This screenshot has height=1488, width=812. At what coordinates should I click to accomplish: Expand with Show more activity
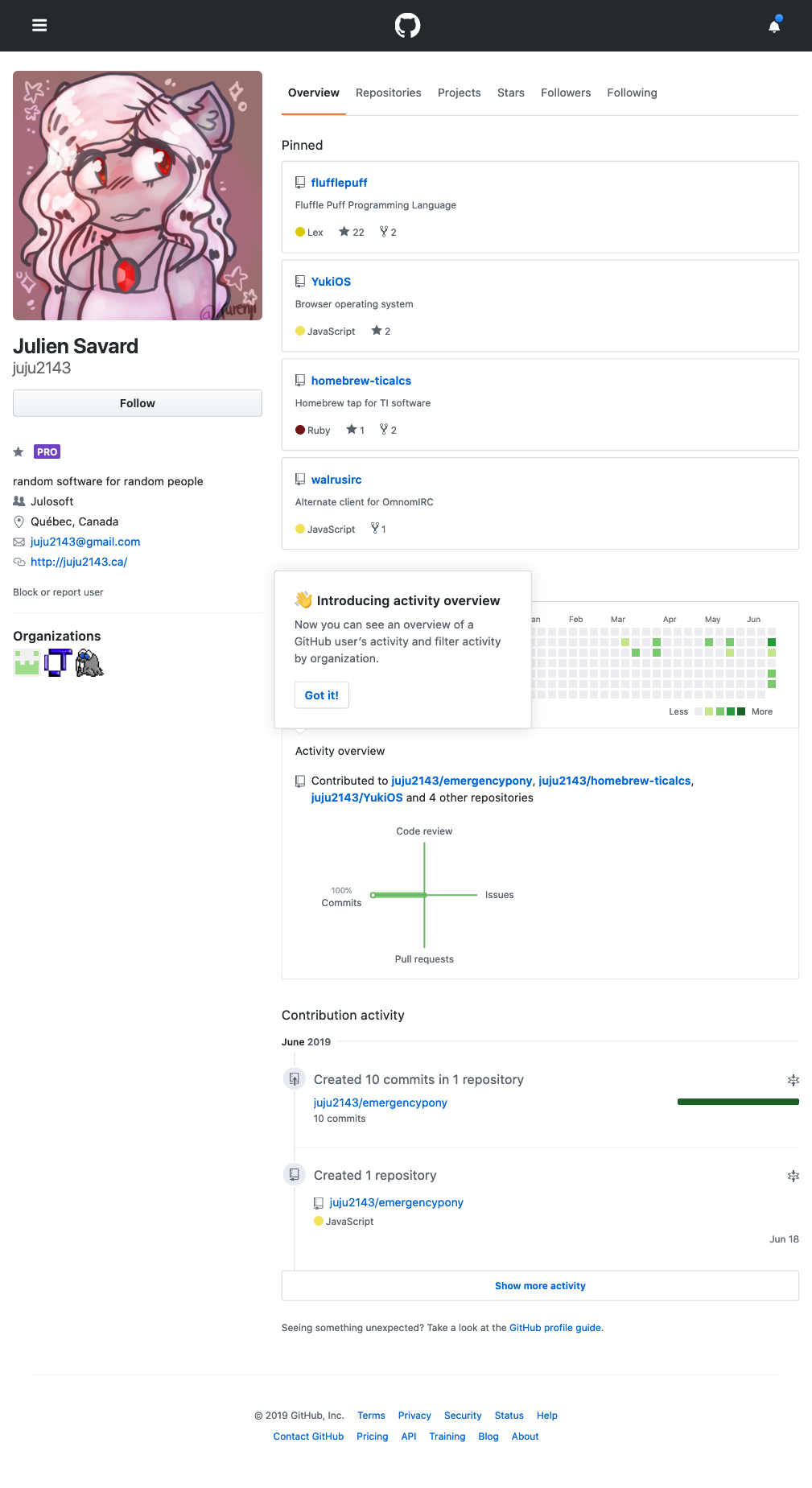[x=540, y=1286]
